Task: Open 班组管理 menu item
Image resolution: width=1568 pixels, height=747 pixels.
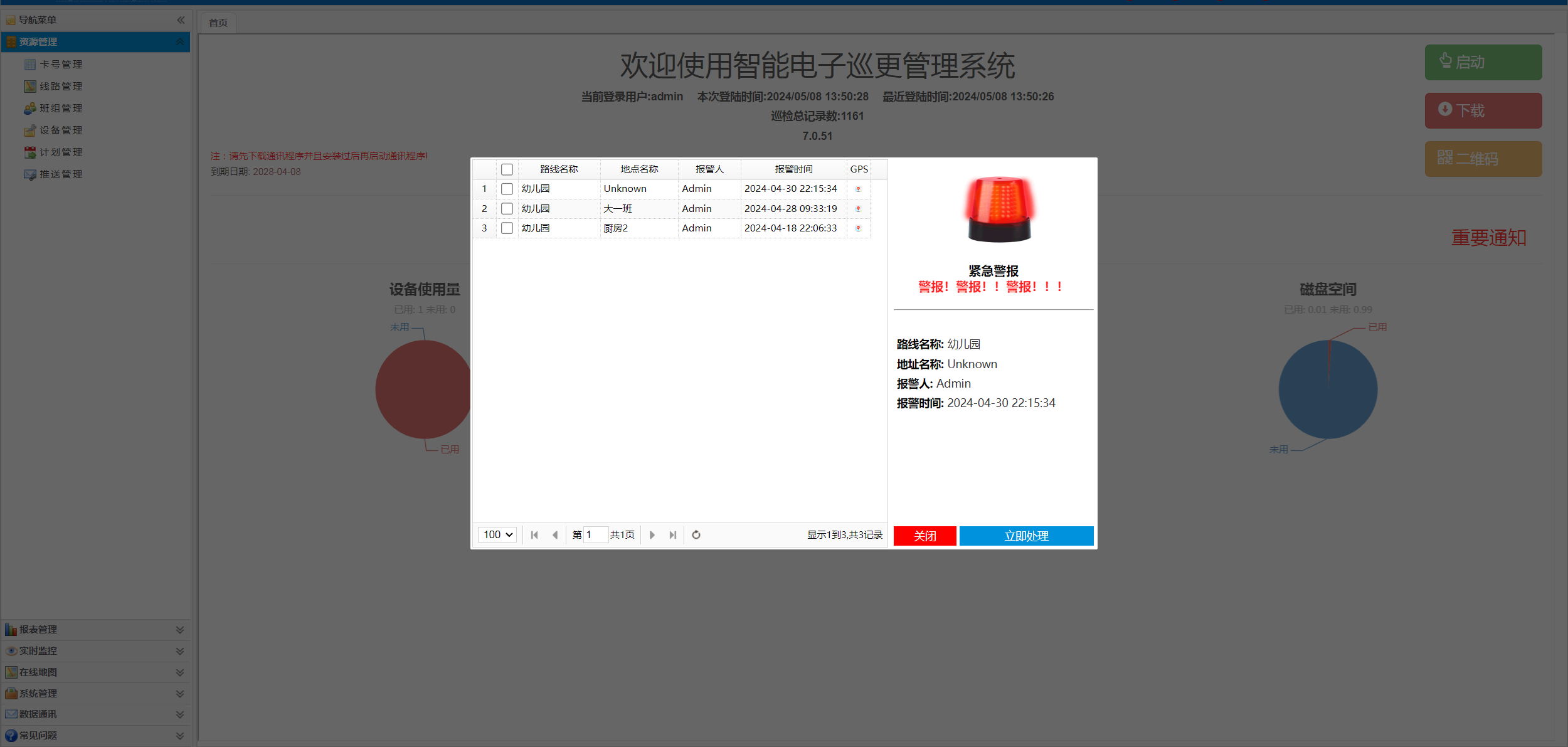Action: coord(61,109)
